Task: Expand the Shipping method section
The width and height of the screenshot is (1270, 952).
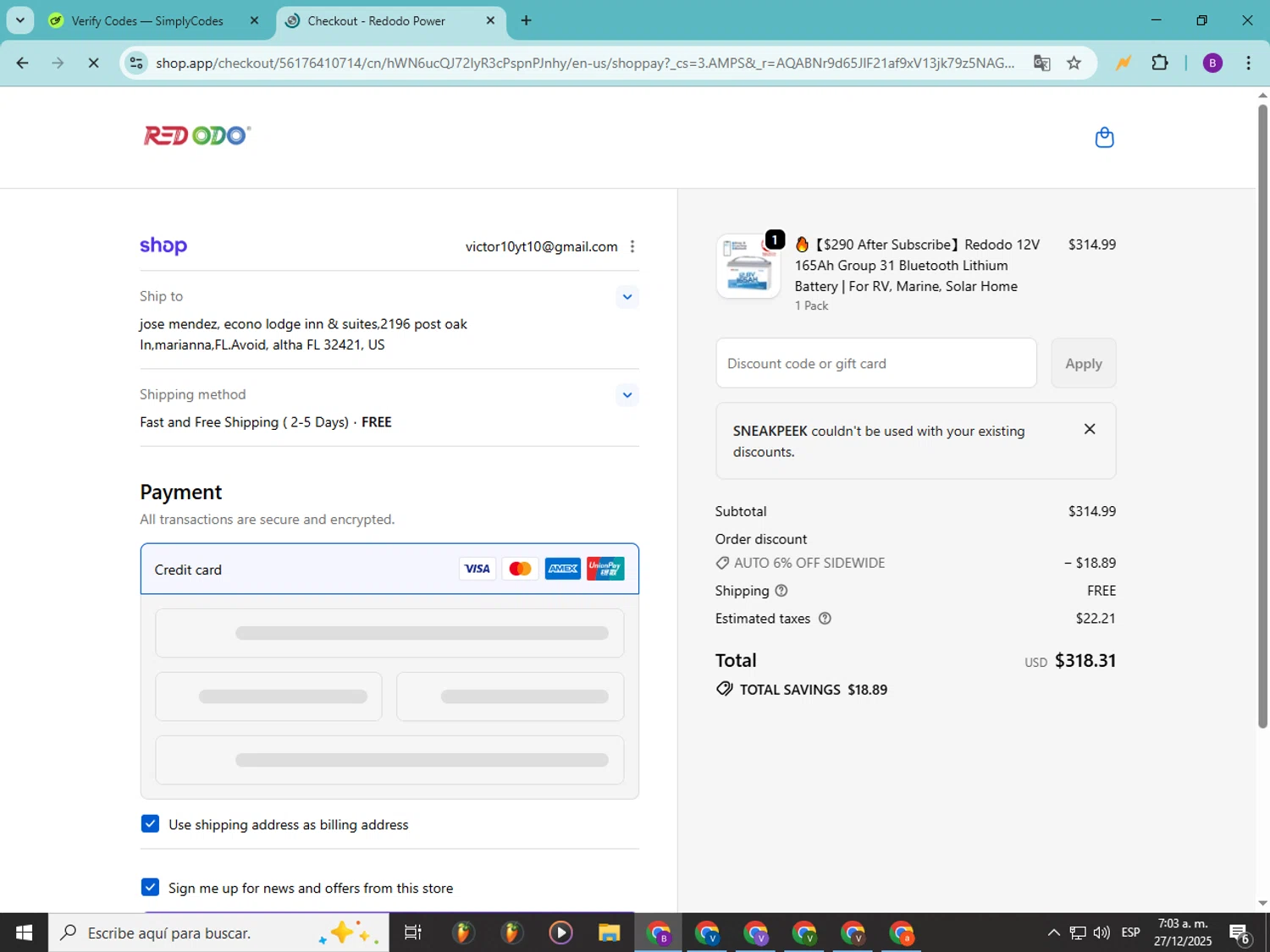Action: tap(627, 394)
